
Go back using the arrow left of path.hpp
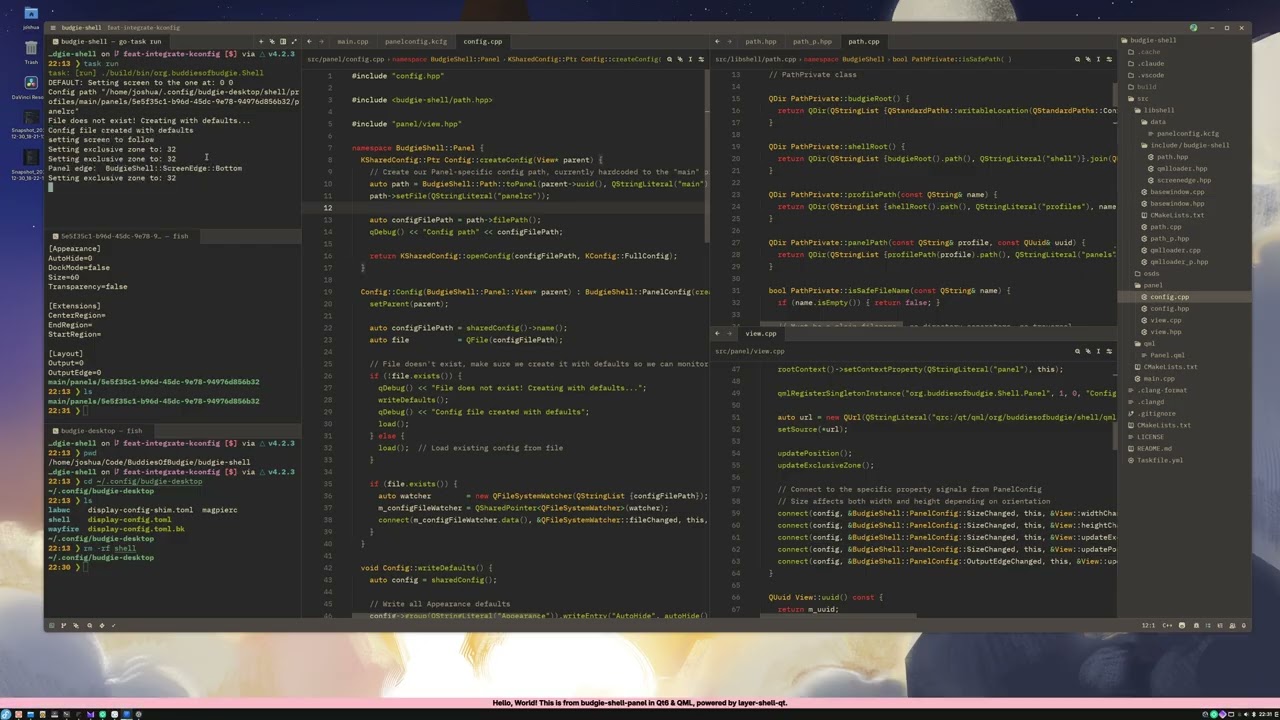pyautogui.click(x=717, y=41)
